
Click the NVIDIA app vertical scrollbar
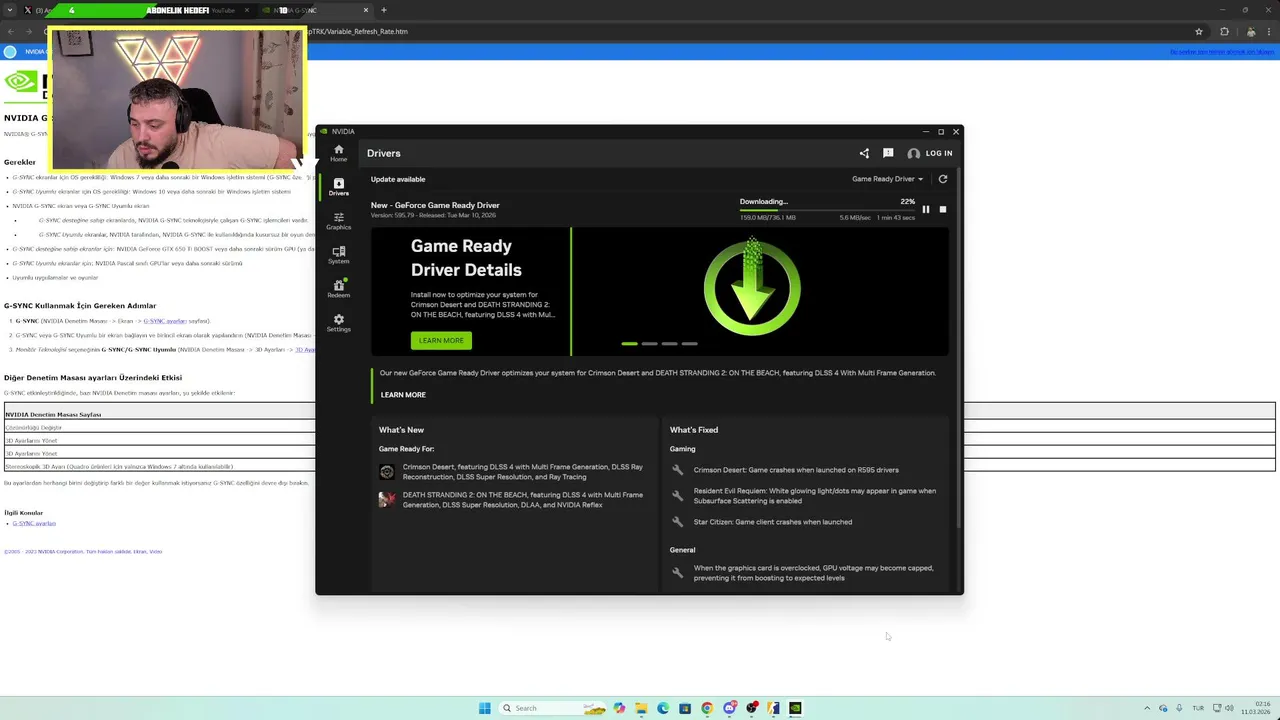[x=959, y=350]
